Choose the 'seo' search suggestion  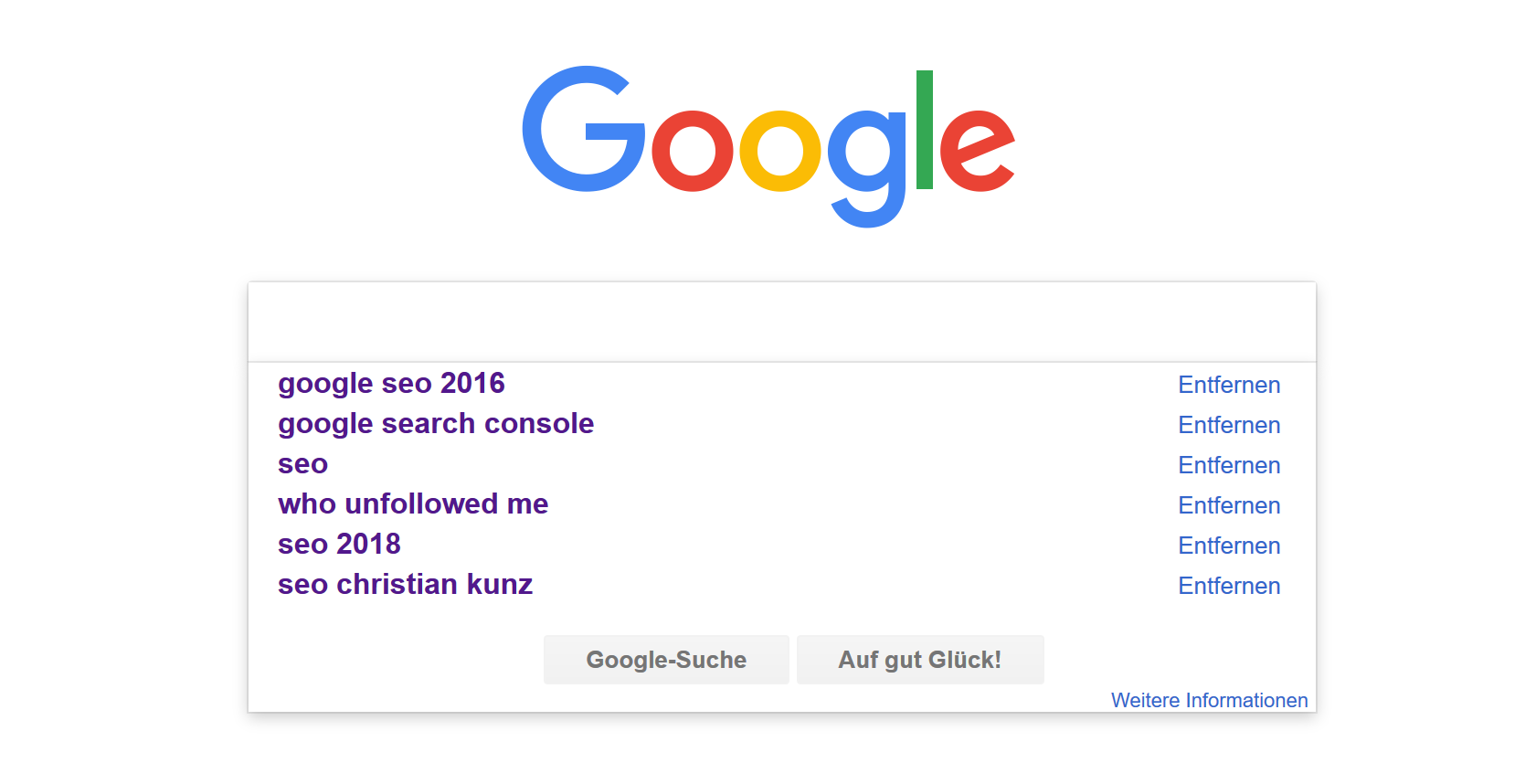tap(302, 463)
